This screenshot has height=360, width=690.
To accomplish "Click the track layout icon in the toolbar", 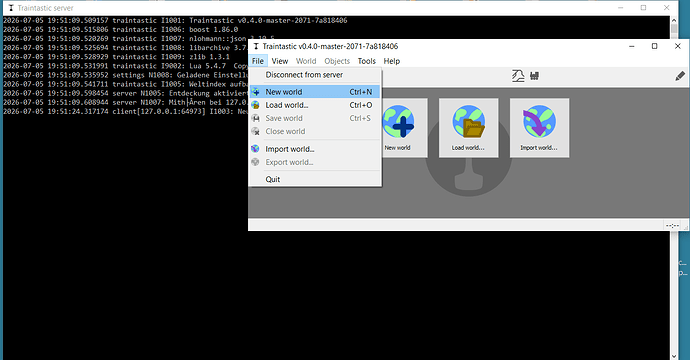I will point(518,76).
